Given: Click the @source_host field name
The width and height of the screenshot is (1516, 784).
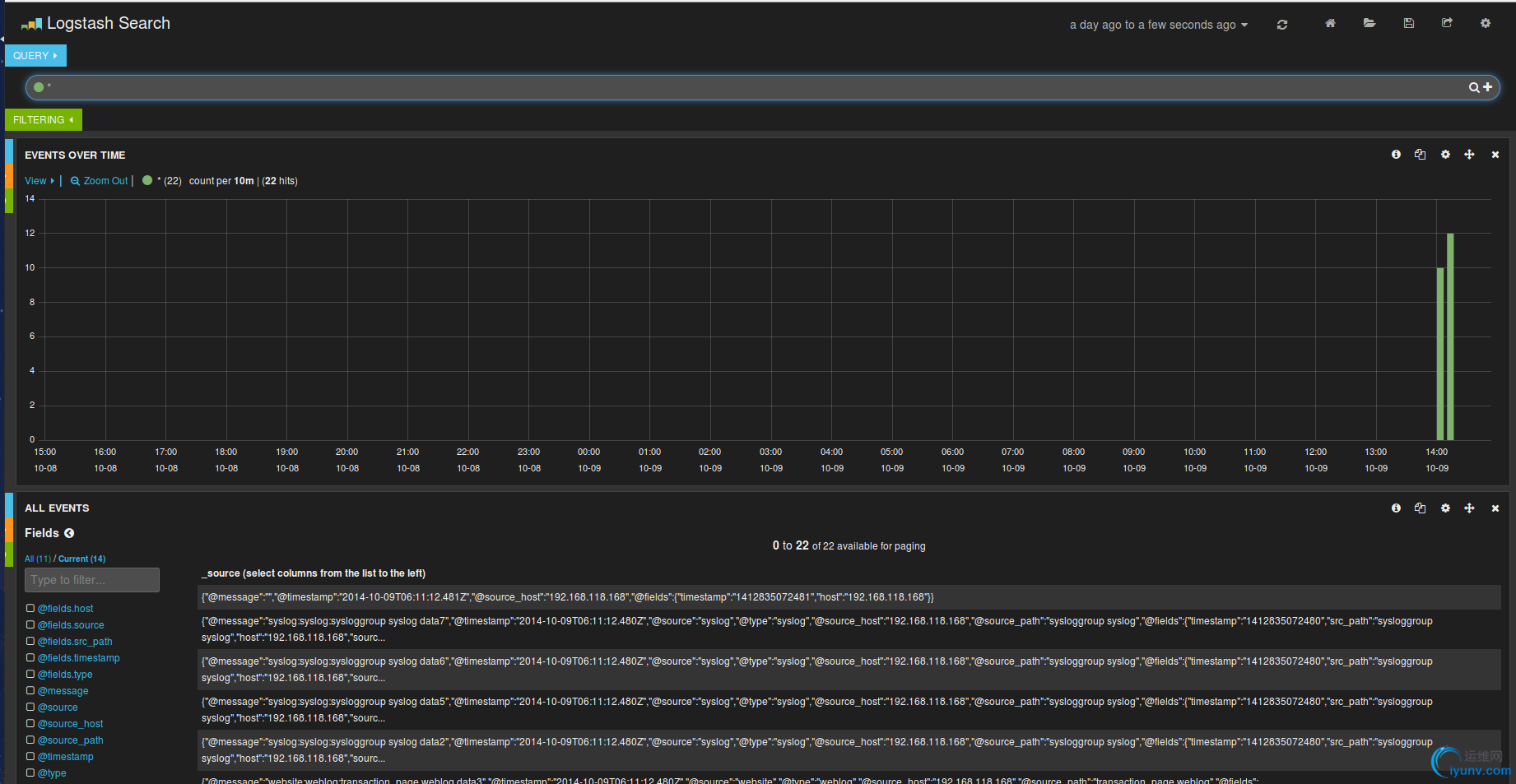Looking at the screenshot, I should point(70,724).
